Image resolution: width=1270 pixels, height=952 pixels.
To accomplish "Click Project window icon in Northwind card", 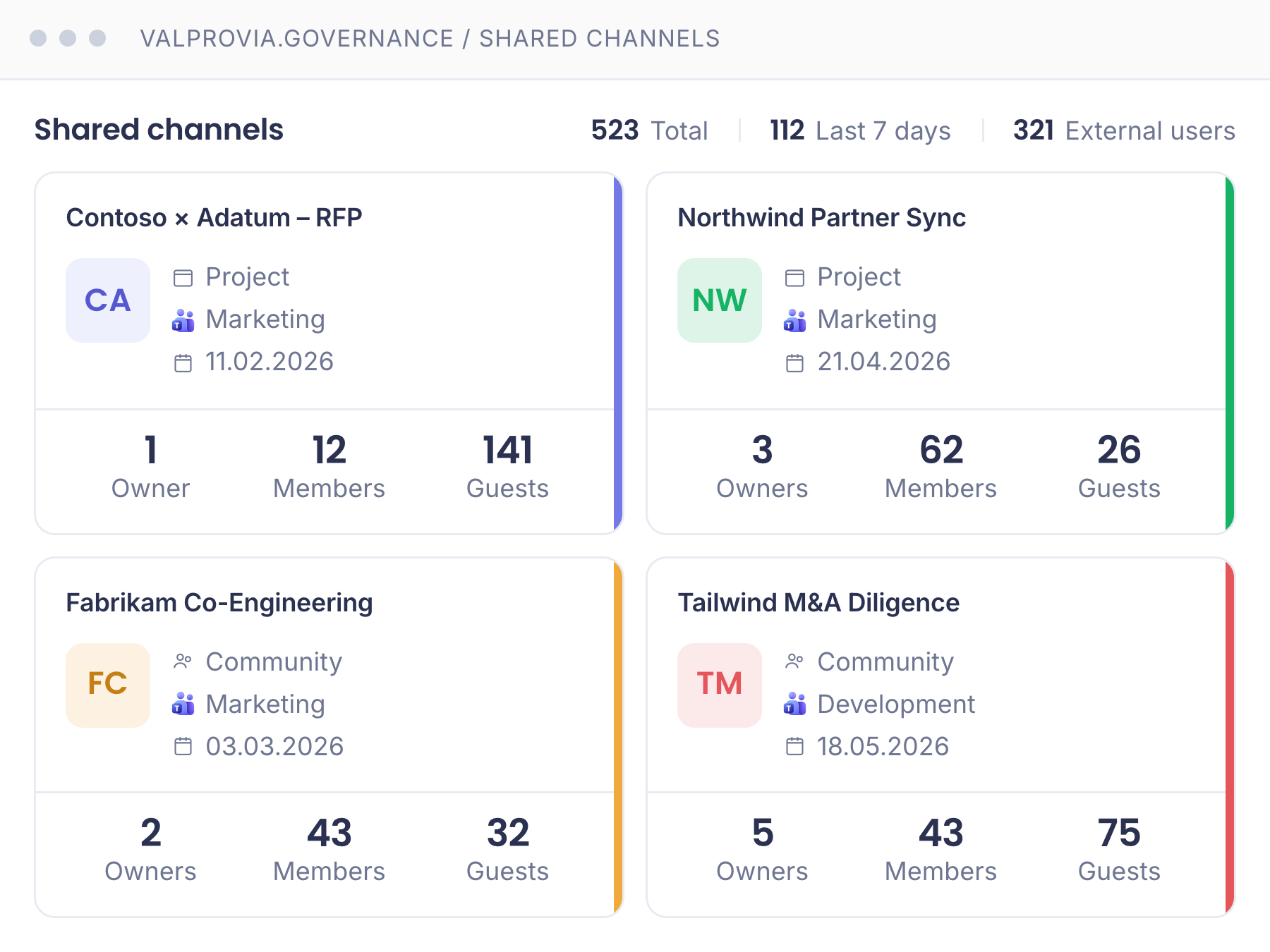I will (x=794, y=278).
